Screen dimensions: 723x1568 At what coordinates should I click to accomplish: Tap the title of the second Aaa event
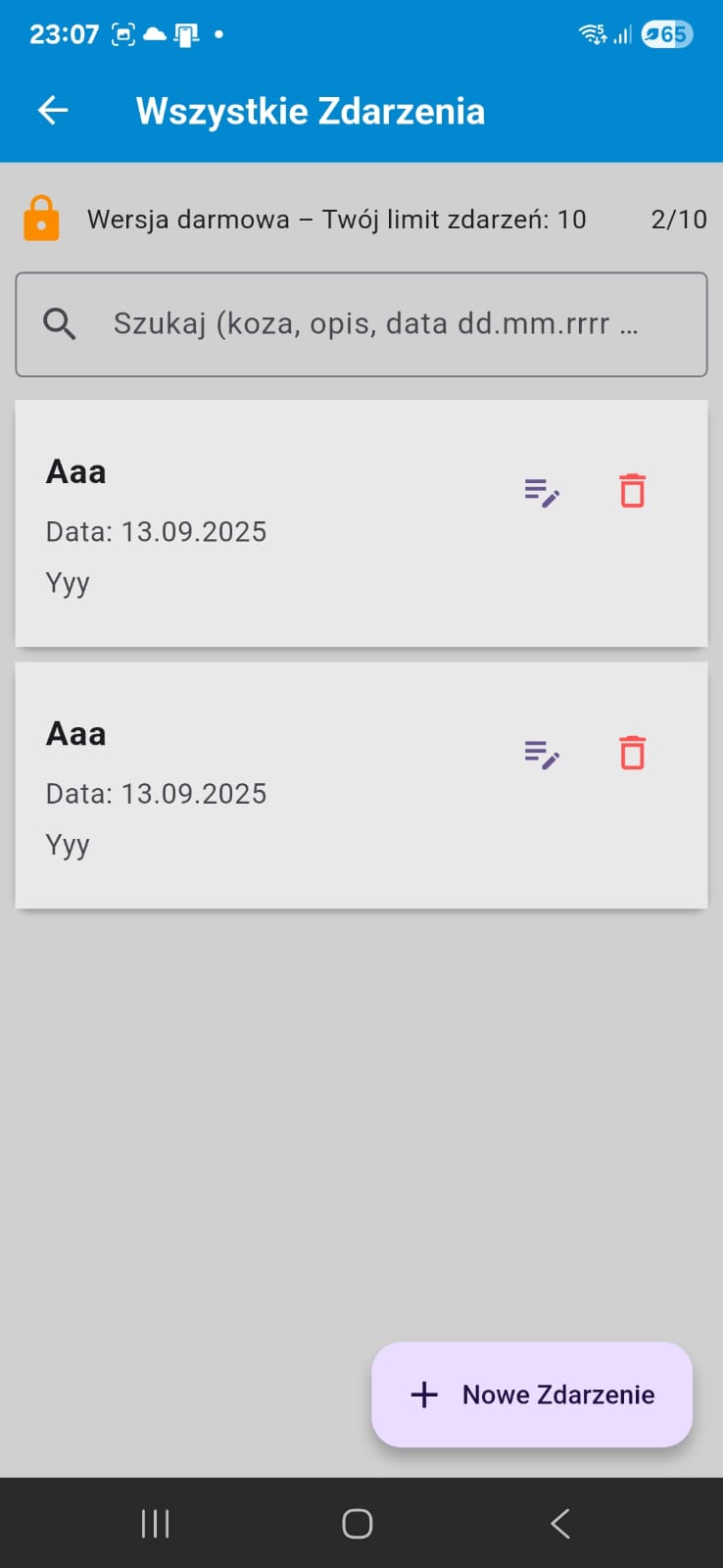[76, 734]
